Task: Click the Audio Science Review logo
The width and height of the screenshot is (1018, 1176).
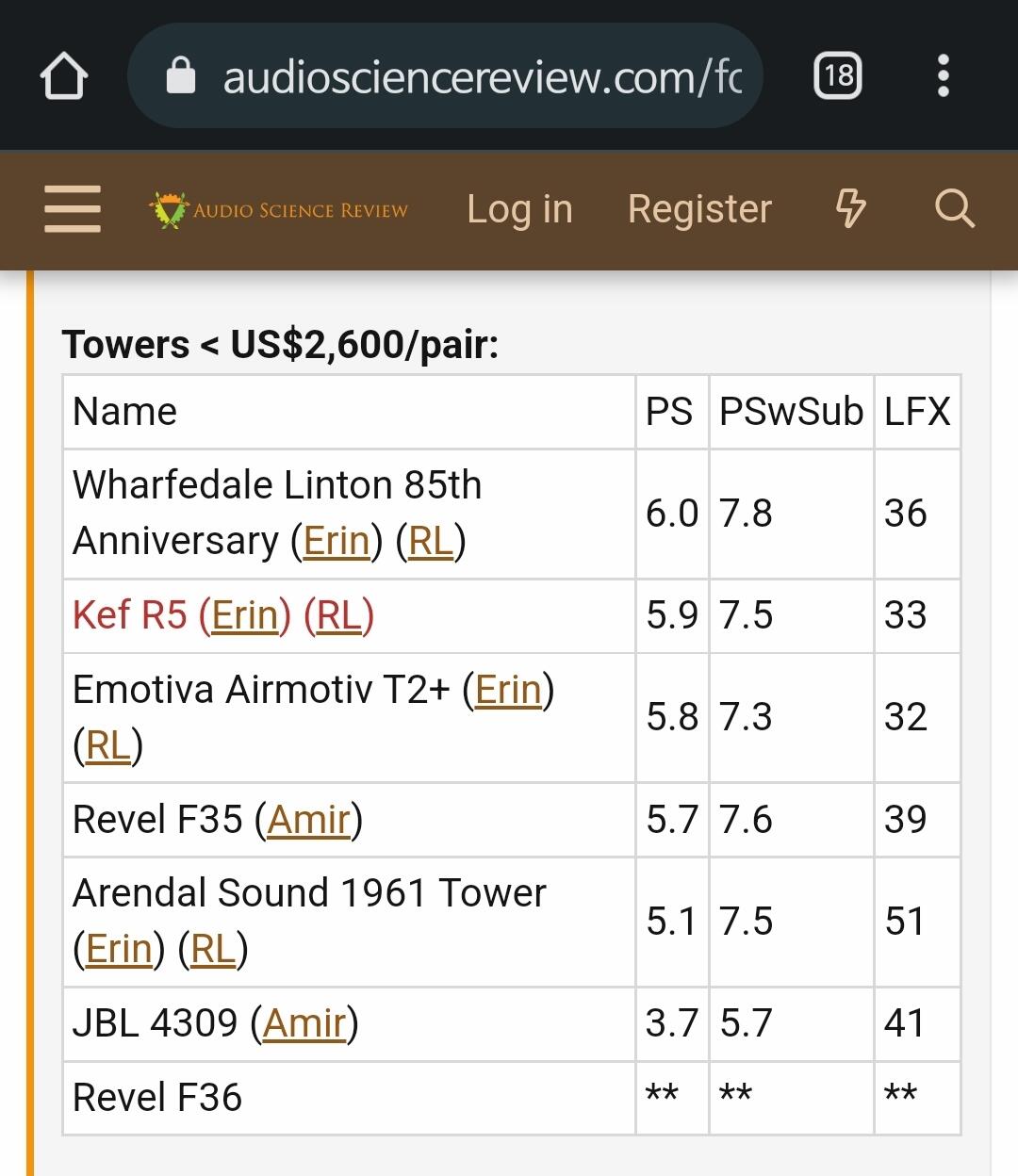Action: pyautogui.click(x=279, y=209)
